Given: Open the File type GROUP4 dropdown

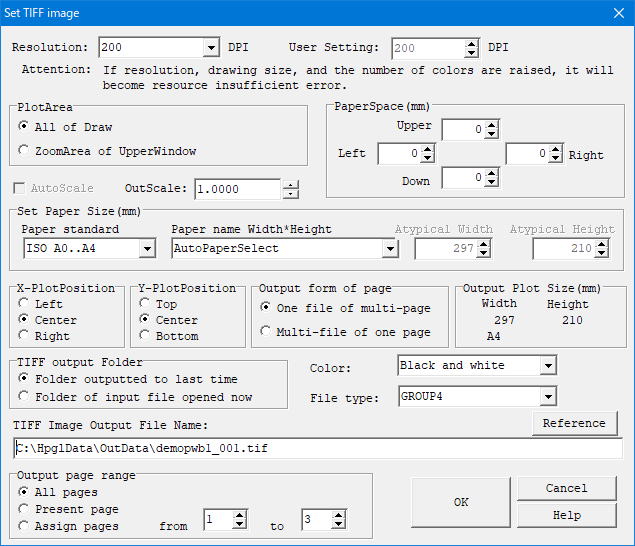Looking at the screenshot, I should click(548, 397).
